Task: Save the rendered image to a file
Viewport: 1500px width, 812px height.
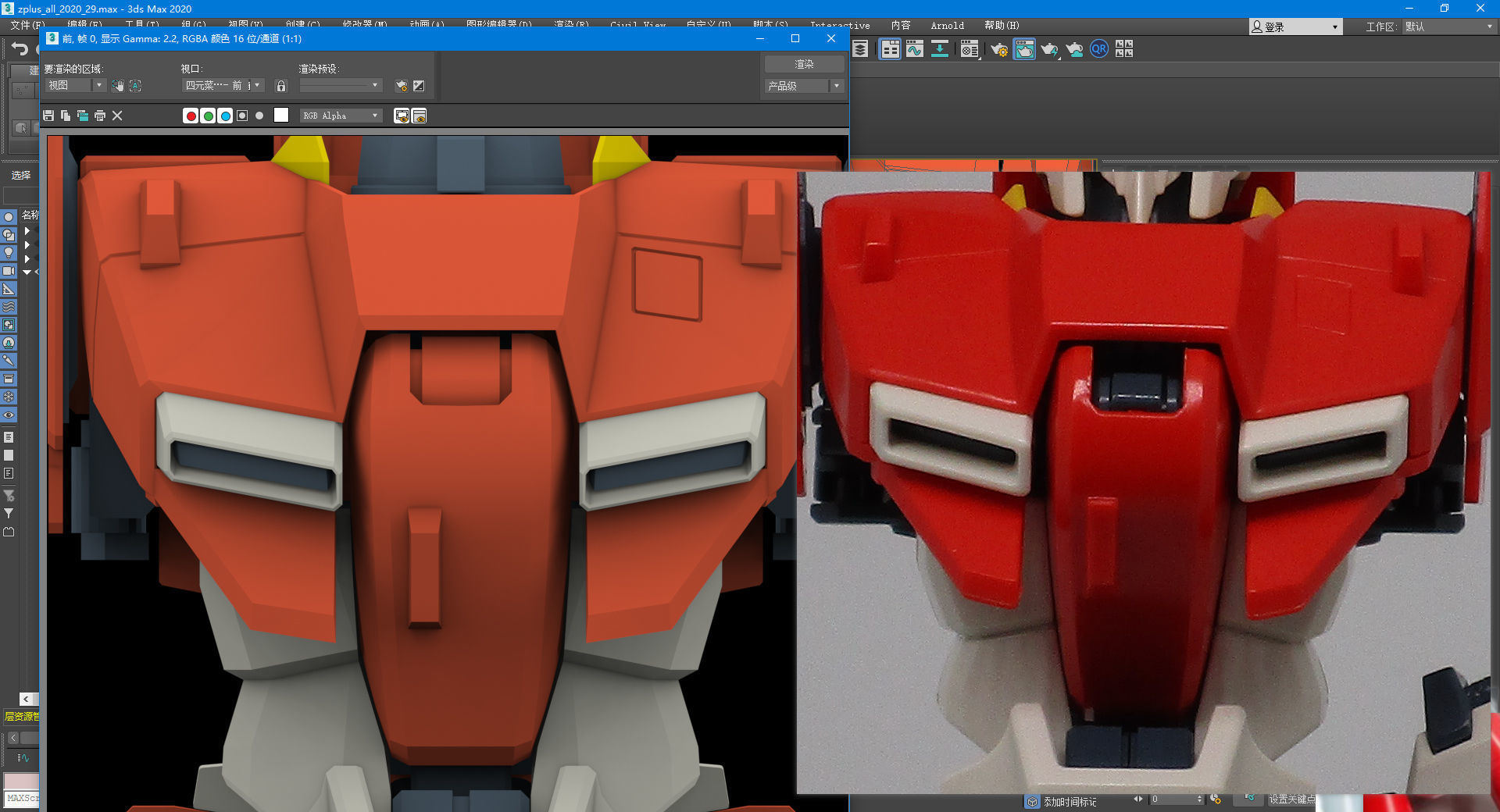Action: tap(48, 115)
